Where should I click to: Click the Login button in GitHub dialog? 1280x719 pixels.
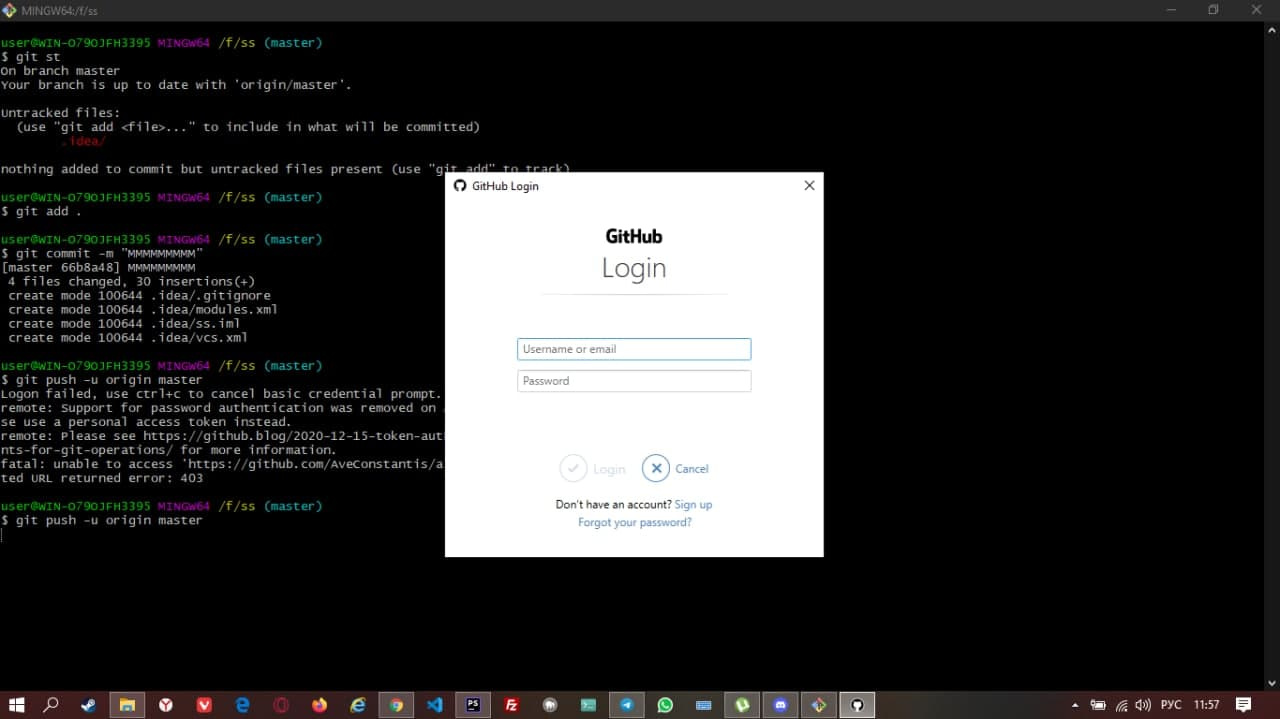click(593, 468)
